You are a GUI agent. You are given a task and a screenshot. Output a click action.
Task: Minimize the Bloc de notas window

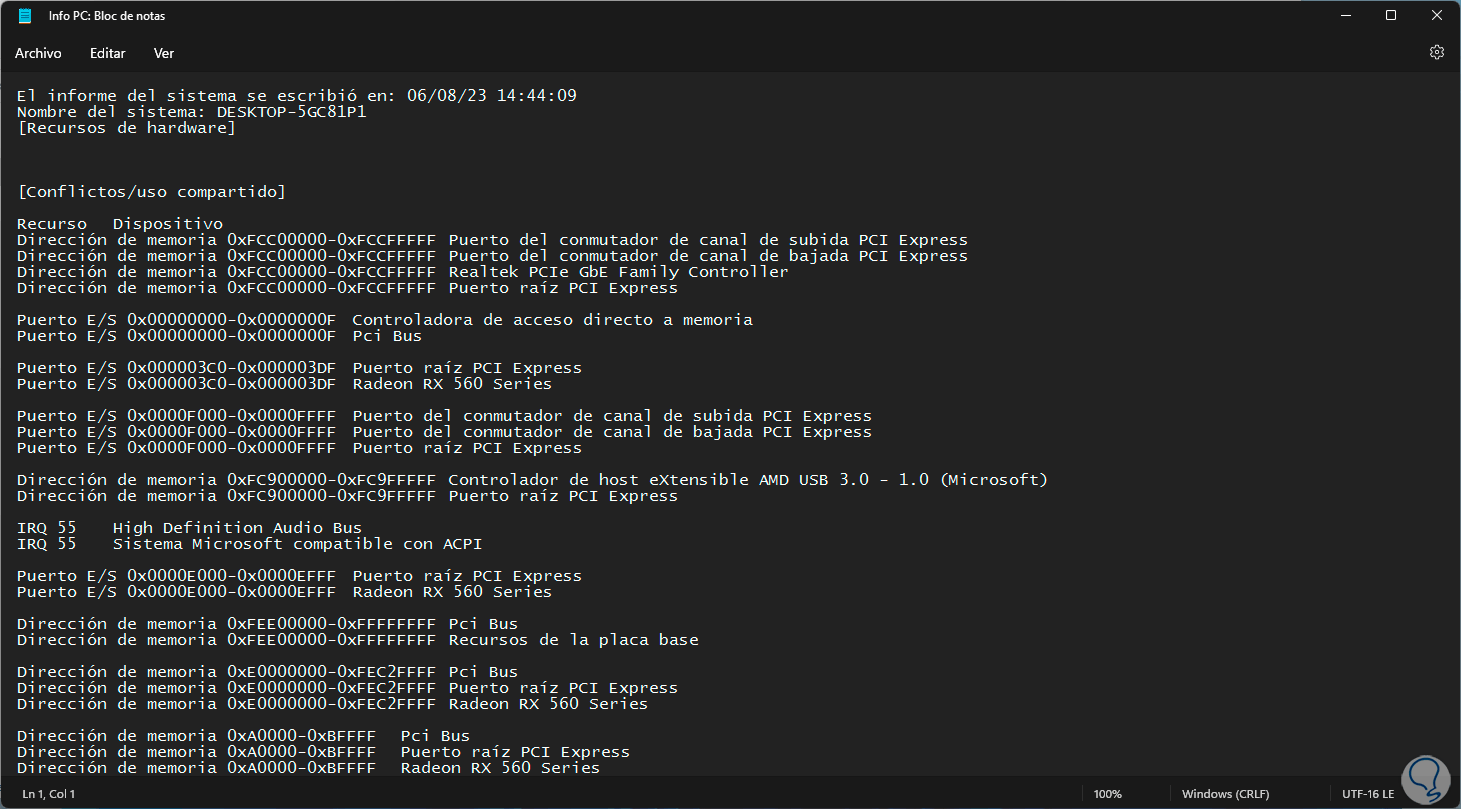pyautogui.click(x=1345, y=16)
